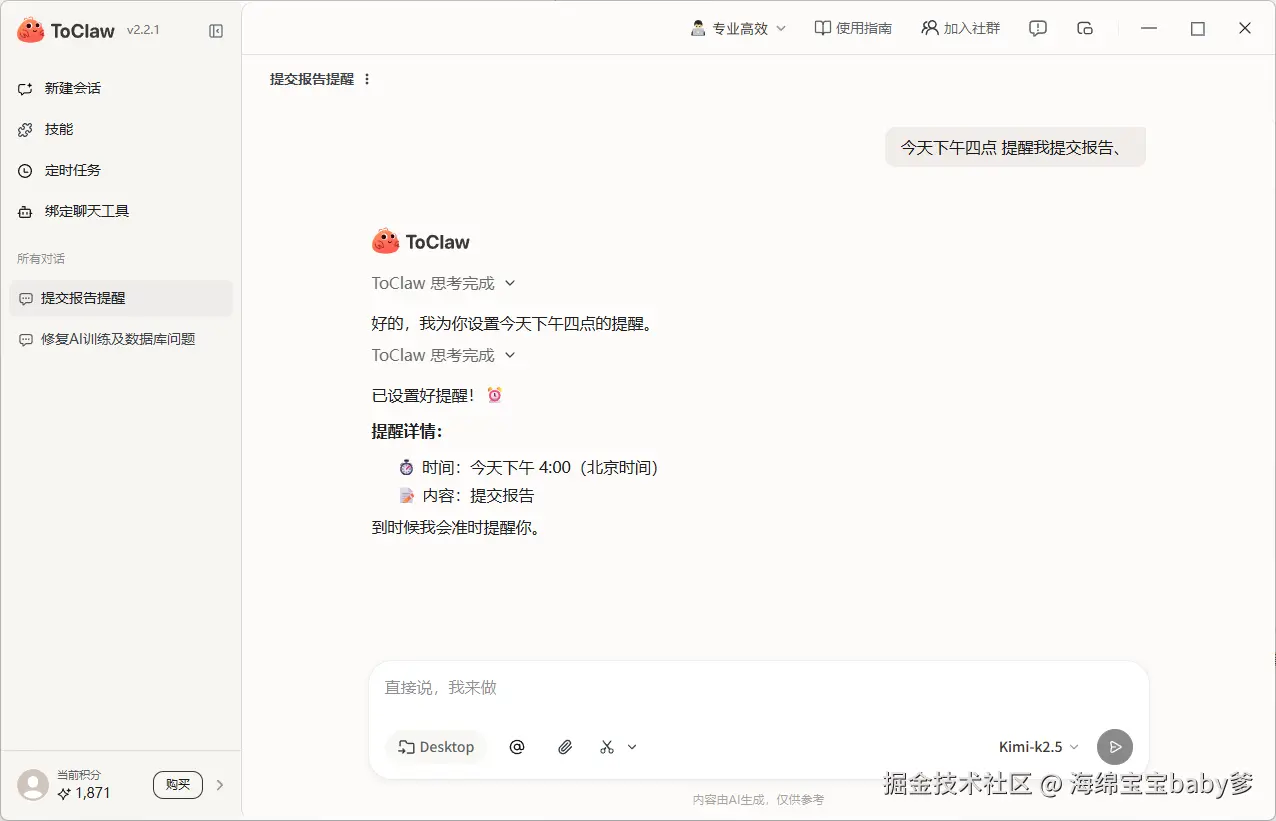Collapse the sidebar panel icon

point(216,31)
